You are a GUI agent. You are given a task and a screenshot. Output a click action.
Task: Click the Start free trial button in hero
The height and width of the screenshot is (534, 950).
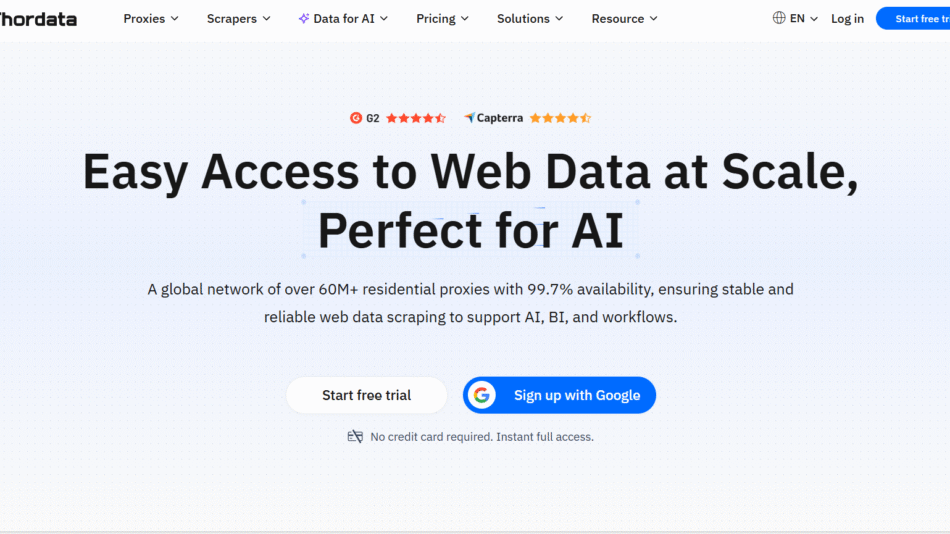pos(366,395)
